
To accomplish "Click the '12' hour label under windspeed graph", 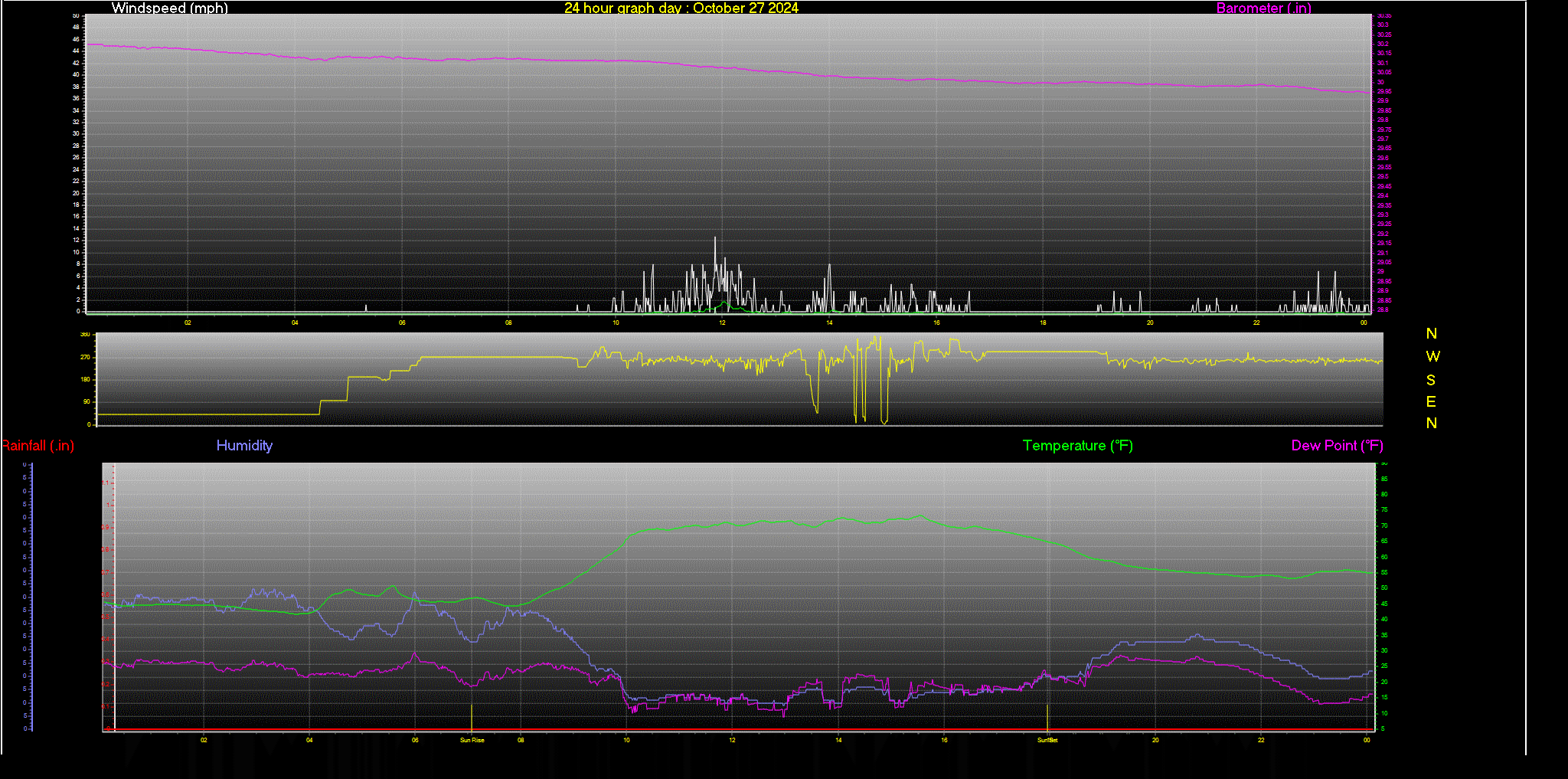I will pyautogui.click(x=722, y=322).
